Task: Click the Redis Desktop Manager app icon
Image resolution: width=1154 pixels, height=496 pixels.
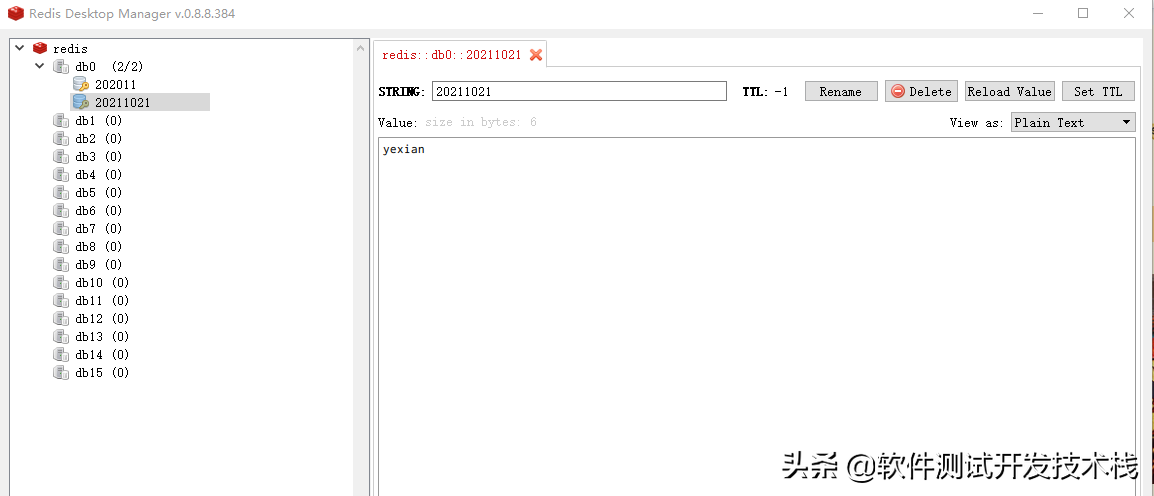Action: 15,13
